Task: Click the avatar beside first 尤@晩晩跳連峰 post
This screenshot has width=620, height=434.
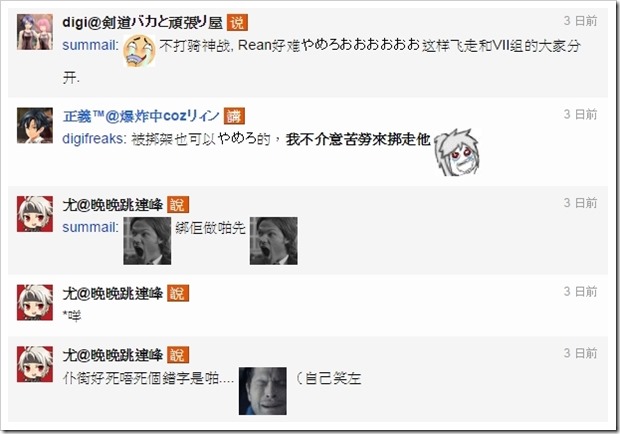Action: 35,214
